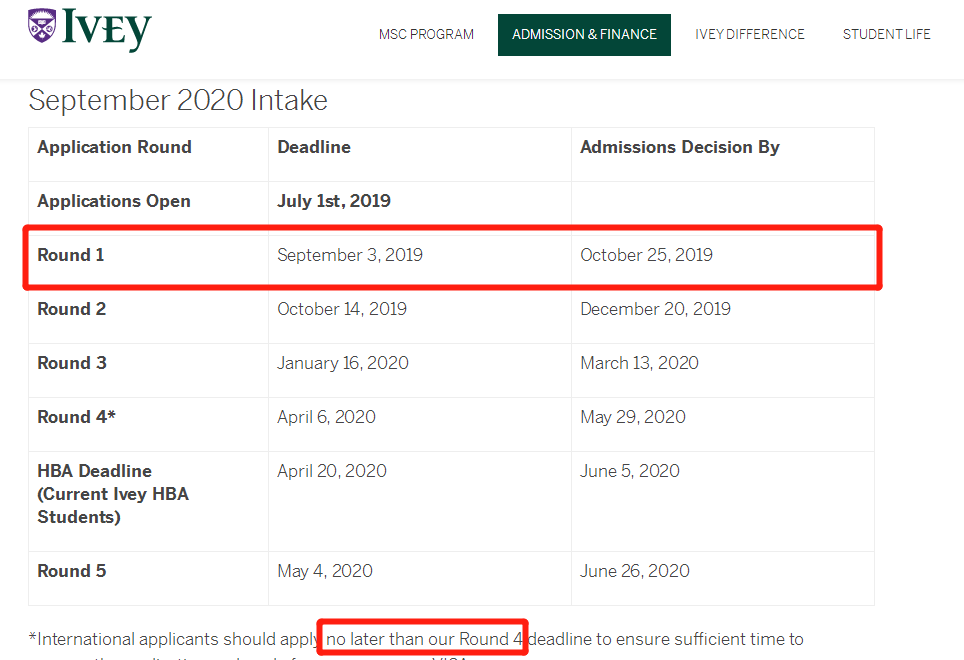The width and height of the screenshot is (964, 660).
Task: Select the 'September 3, 2019' deadline
Action: click(x=350, y=255)
